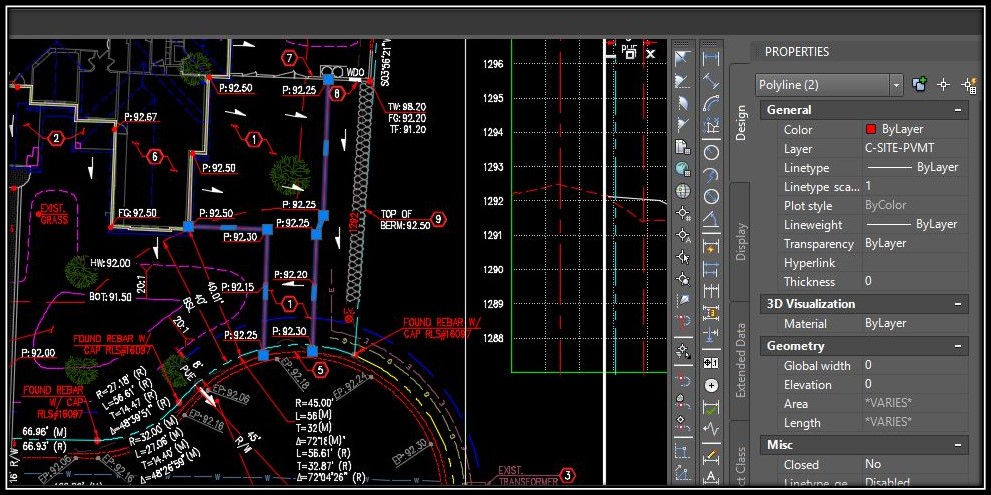The width and height of the screenshot is (991, 495).
Task: Select the Point Name transparent command
Action: coord(683,235)
